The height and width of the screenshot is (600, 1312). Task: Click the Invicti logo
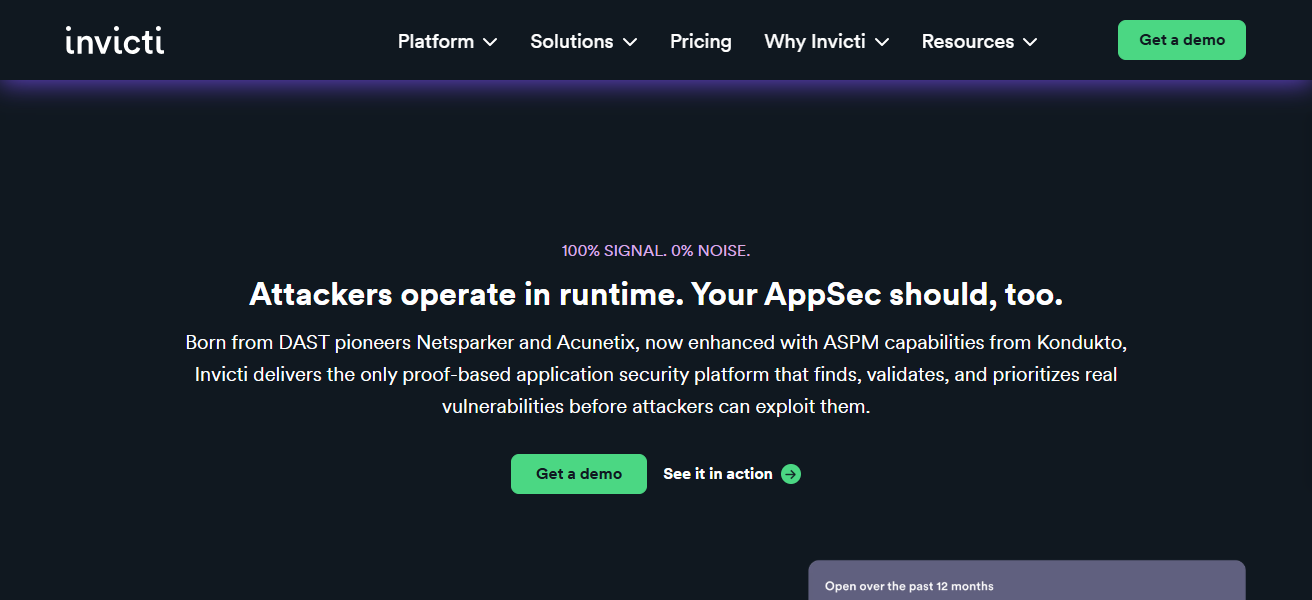(x=115, y=40)
